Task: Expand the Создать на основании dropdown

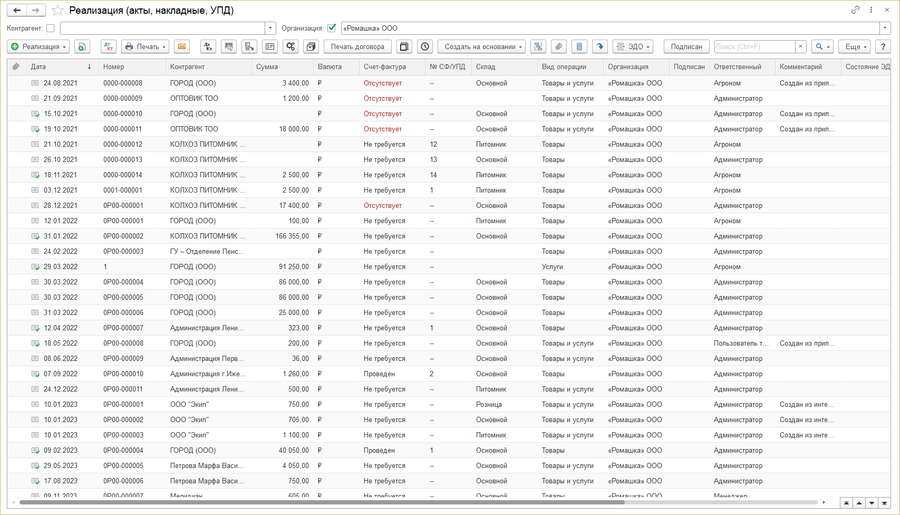Action: pyautogui.click(x=482, y=47)
